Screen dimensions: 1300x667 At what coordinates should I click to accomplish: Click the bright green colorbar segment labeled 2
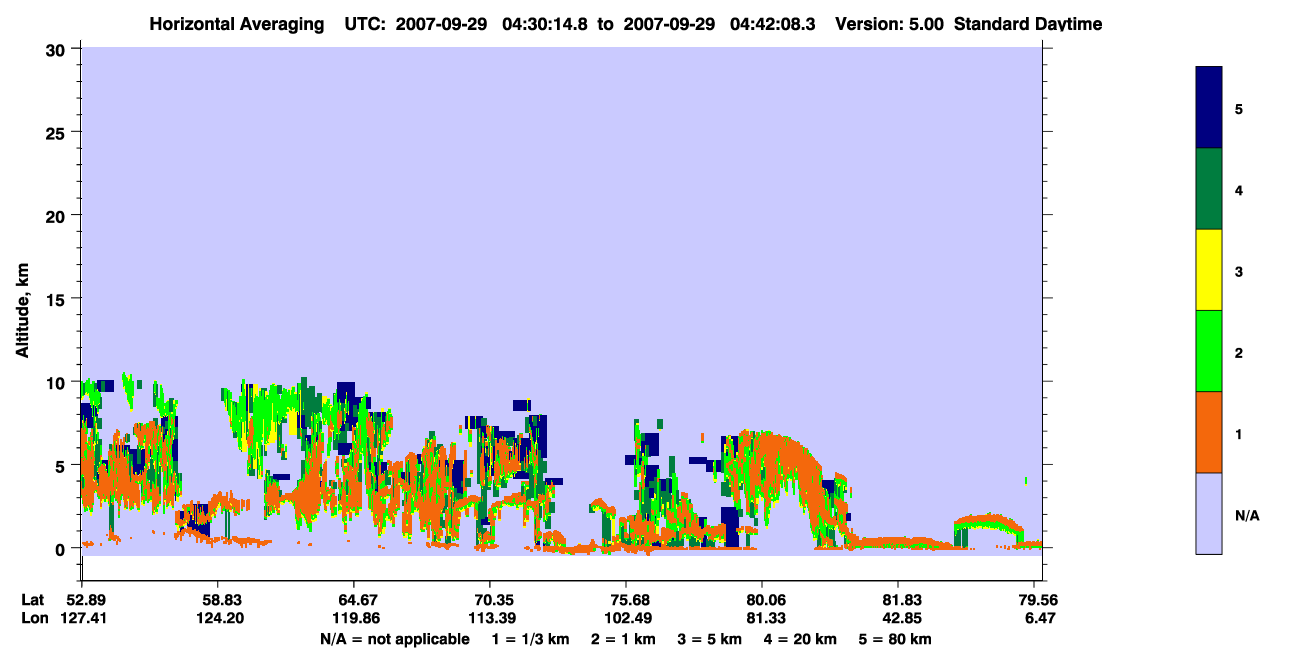coord(1209,351)
